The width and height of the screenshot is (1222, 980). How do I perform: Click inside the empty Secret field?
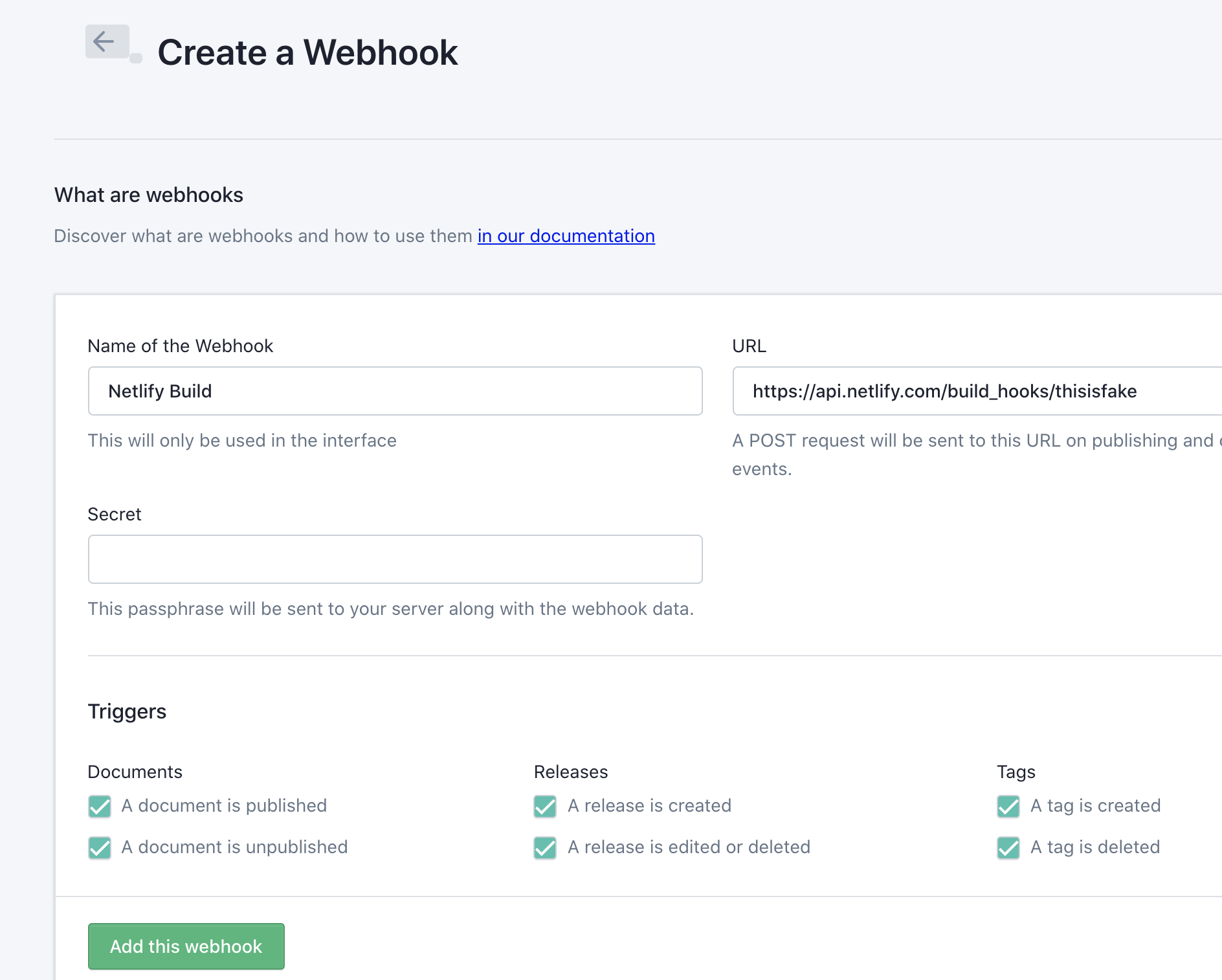(394, 559)
